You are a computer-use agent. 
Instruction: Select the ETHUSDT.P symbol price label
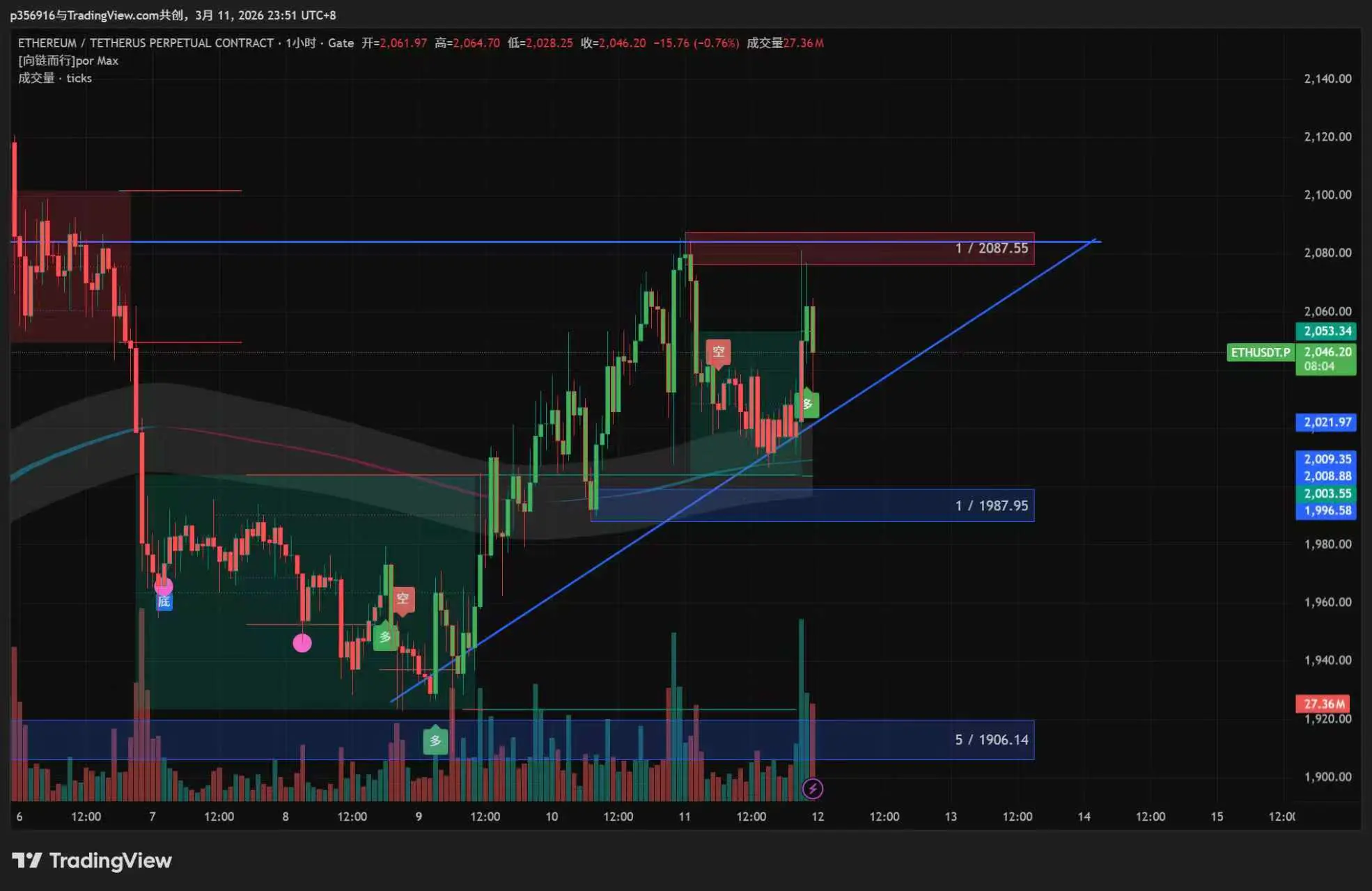pos(1260,352)
